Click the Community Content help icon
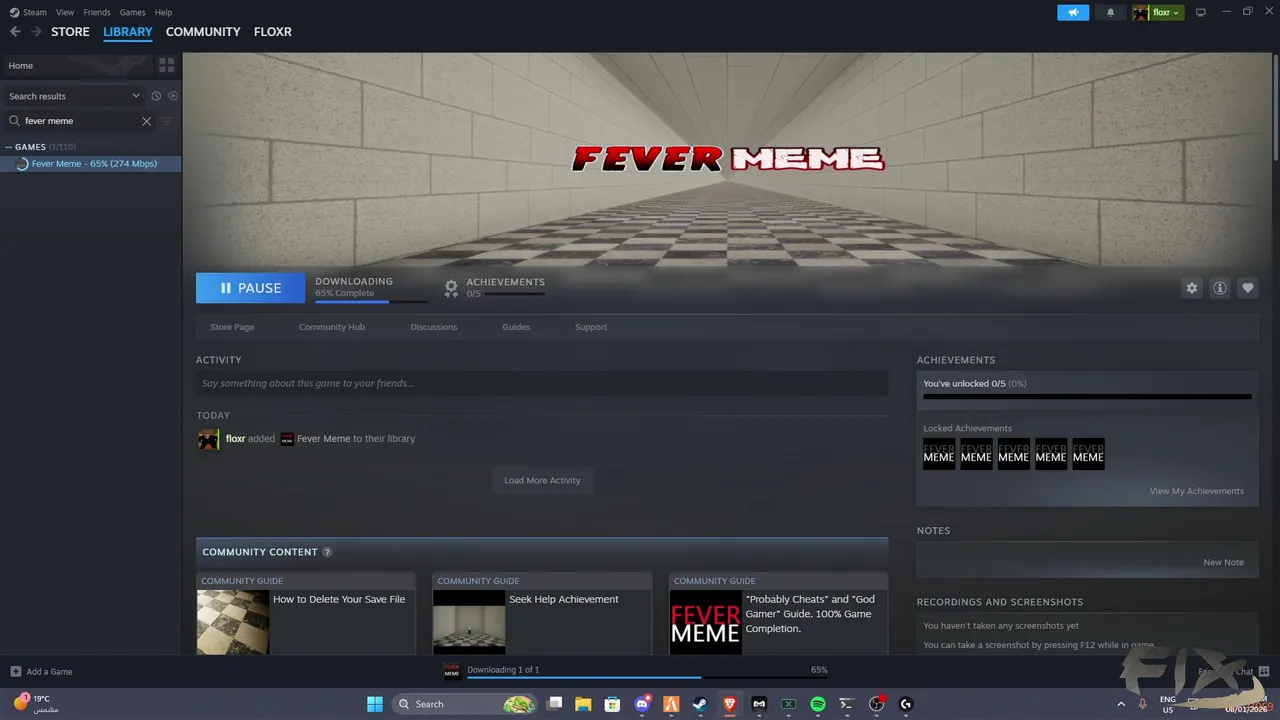Screen dimensions: 1280x720 click(327, 552)
